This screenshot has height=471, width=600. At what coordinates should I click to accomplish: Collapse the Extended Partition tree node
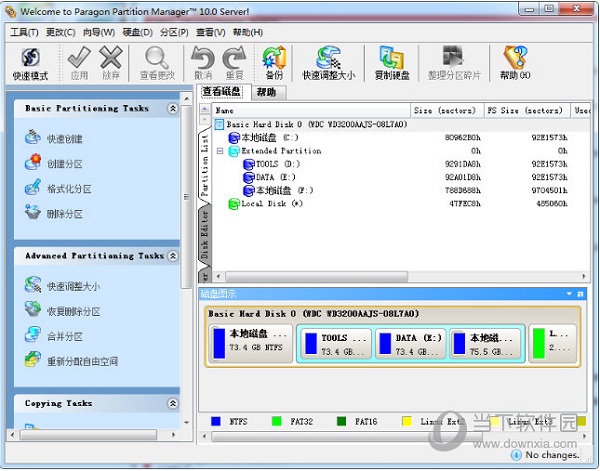(220, 151)
